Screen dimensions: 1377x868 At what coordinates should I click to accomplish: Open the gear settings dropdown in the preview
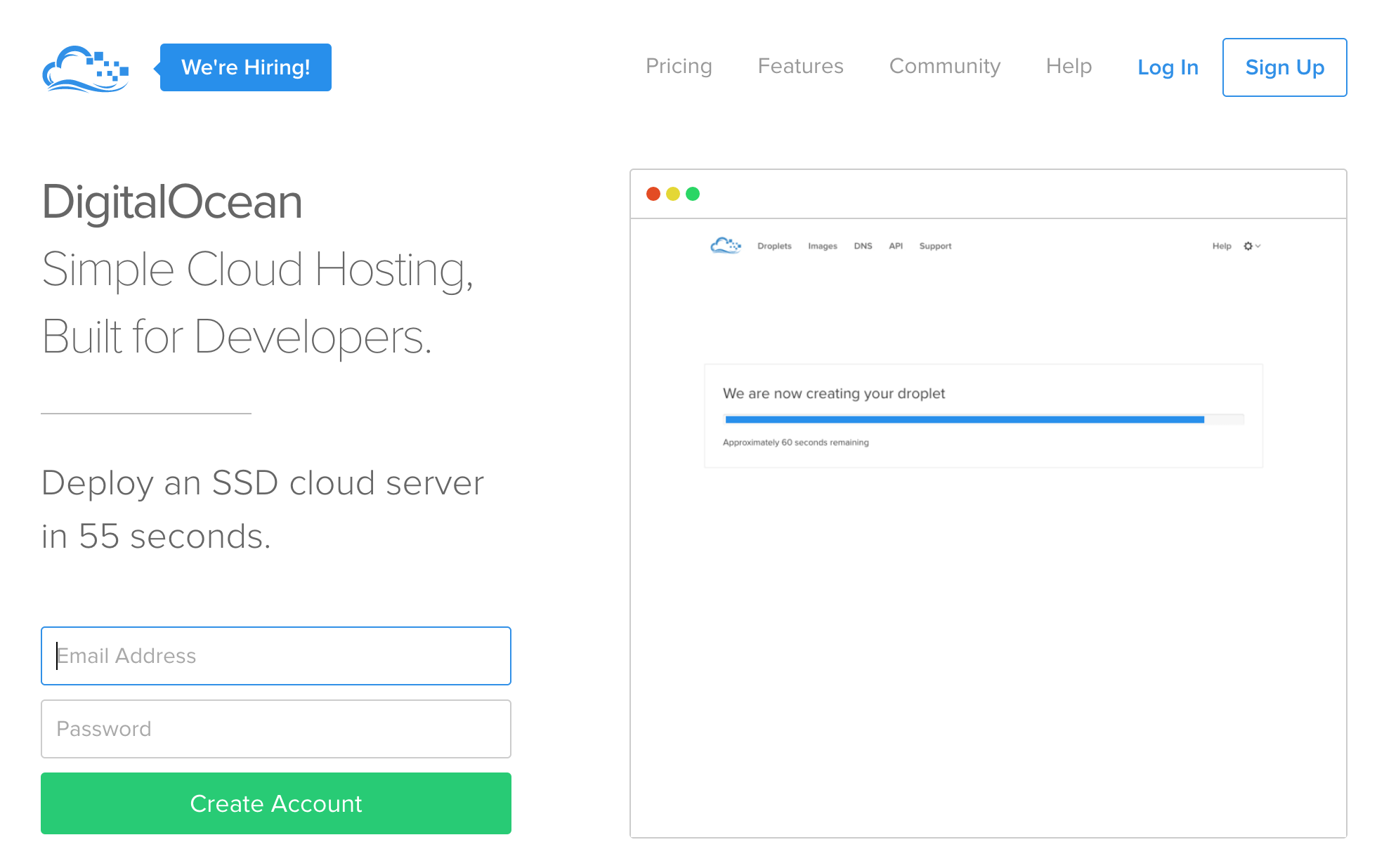tap(1252, 246)
